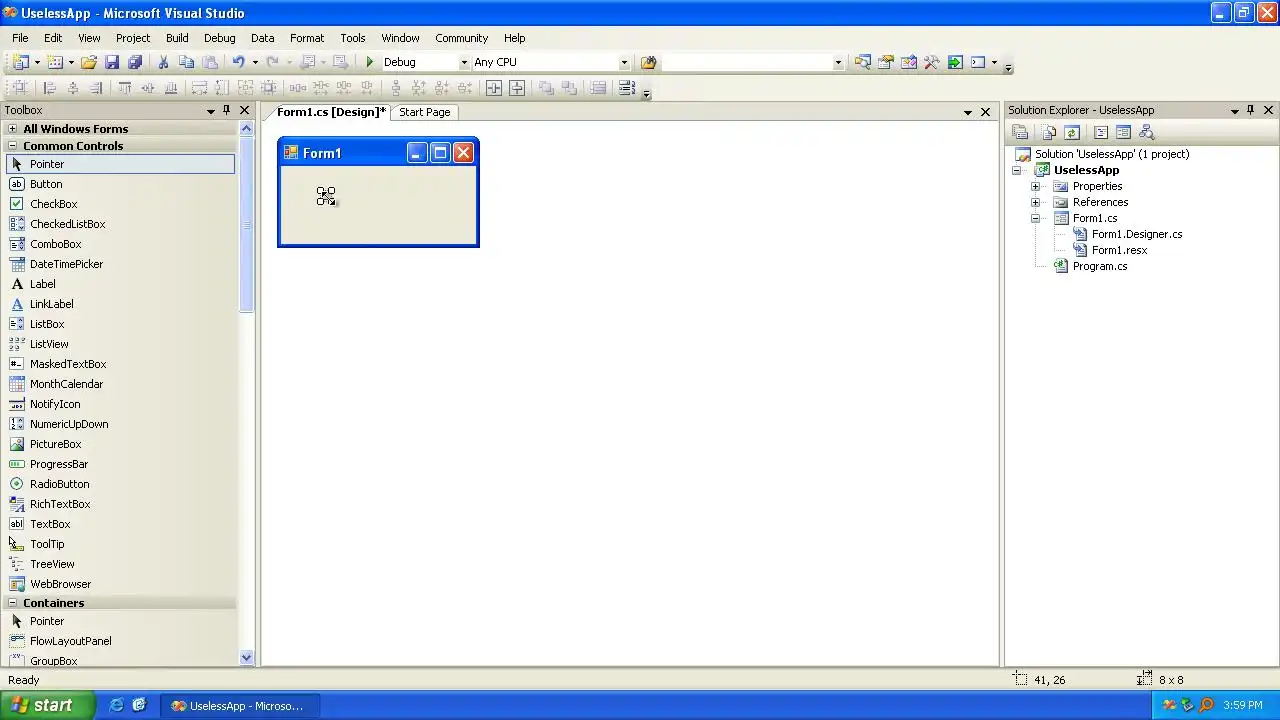Click the Save All toolbar icon
This screenshot has height=720, width=1280.
[x=135, y=62]
